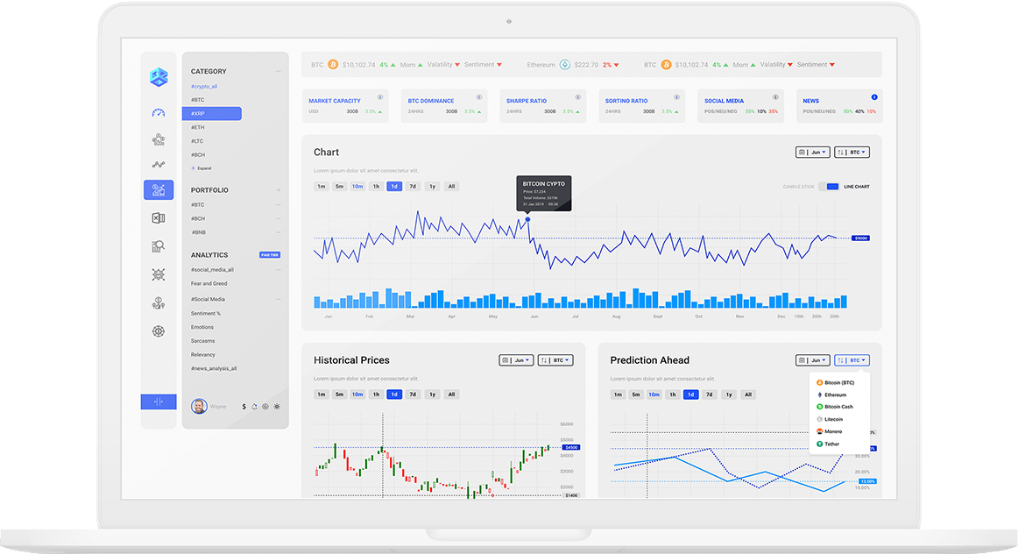
Task: Click the highlighted data point on Bitcoin chart
Action: (528, 220)
